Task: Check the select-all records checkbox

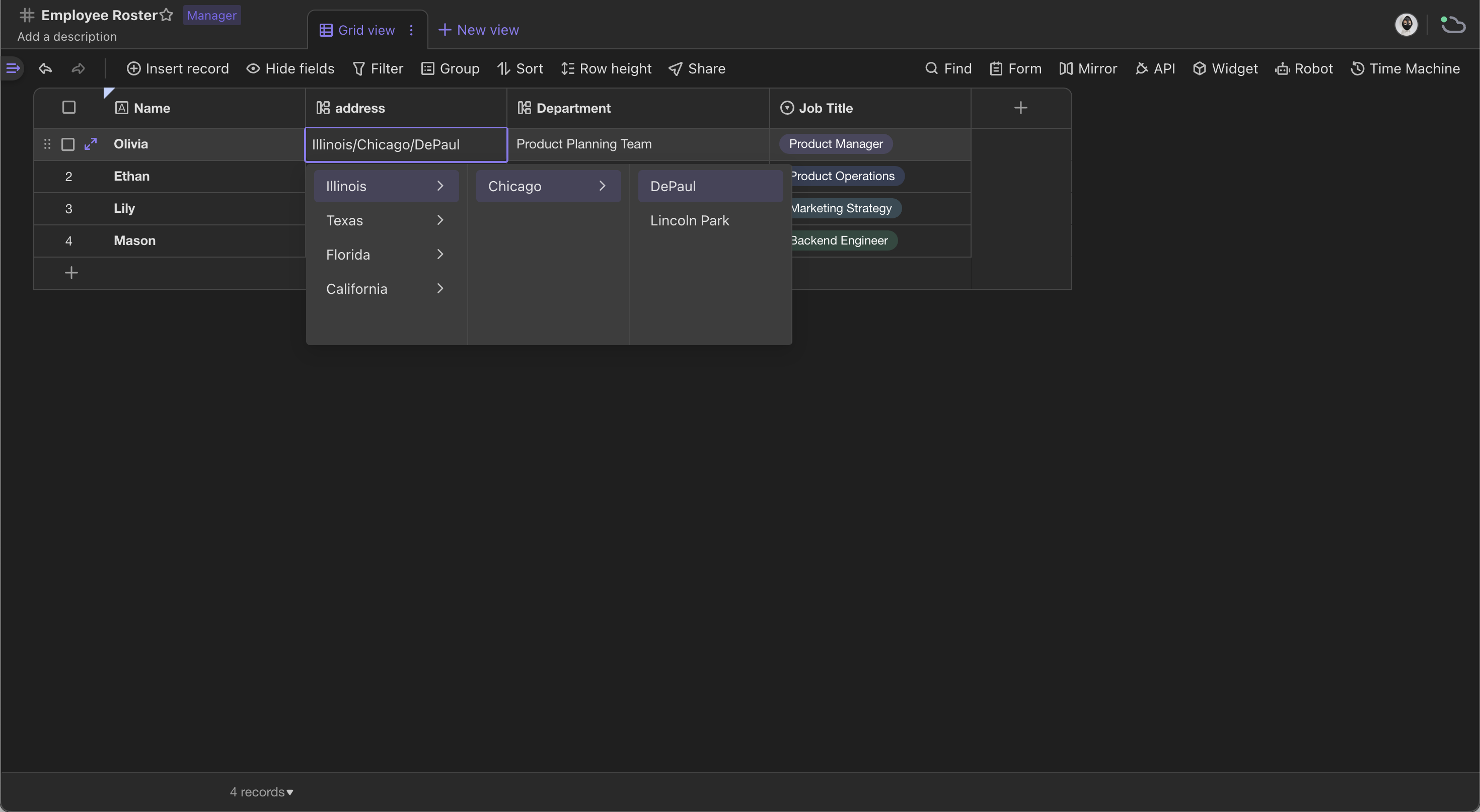Action: click(69, 107)
